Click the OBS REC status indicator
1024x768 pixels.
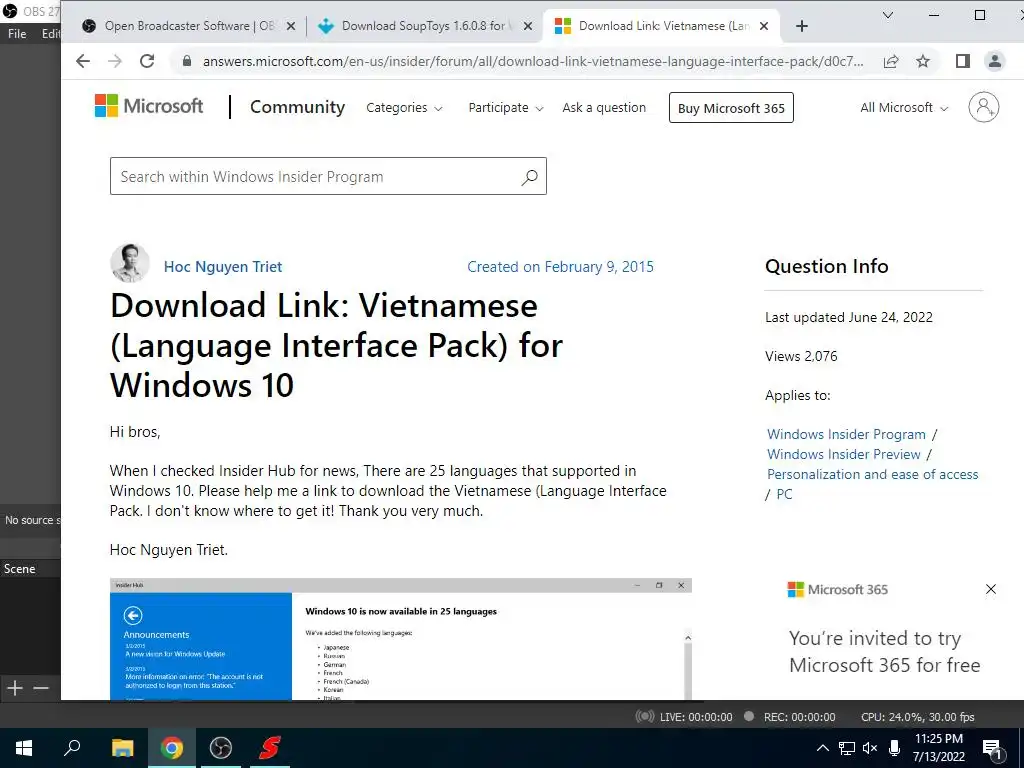click(x=790, y=717)
